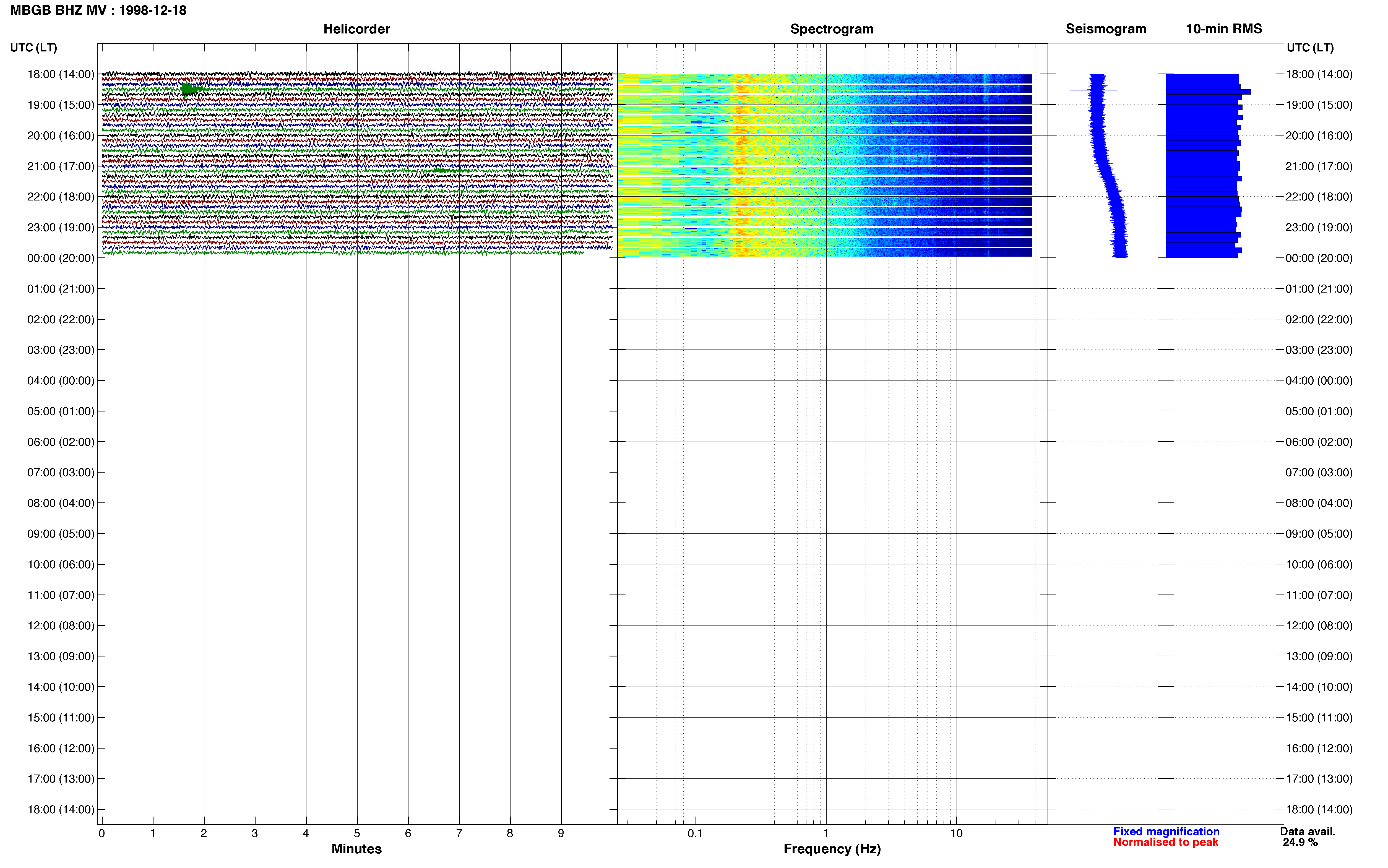Viewport: 1388px width, 868px height.
Task: Click right axis label 09:00 (05:00)
Action: click(1319, 534)
